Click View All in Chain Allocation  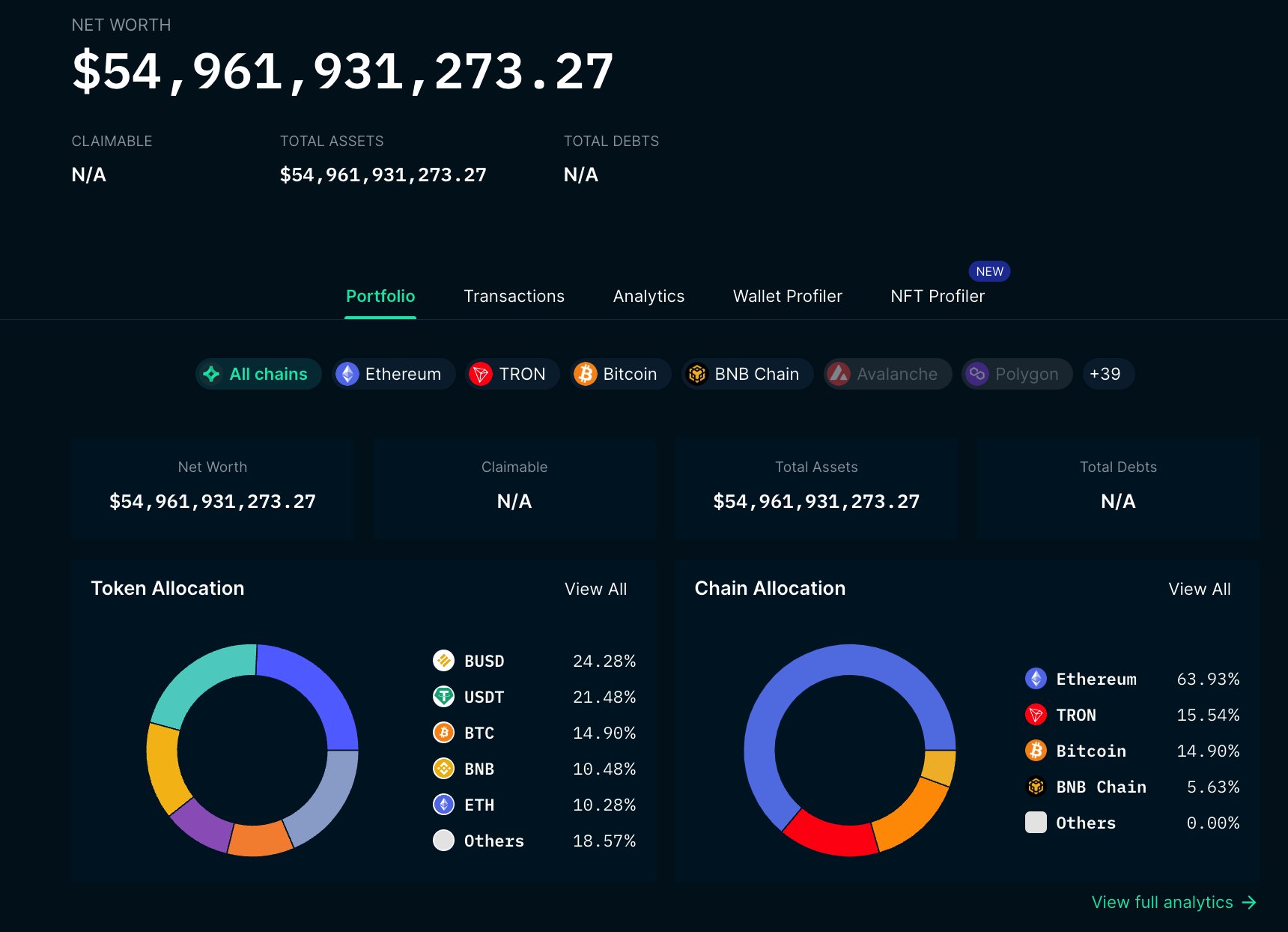point(1199,589)
